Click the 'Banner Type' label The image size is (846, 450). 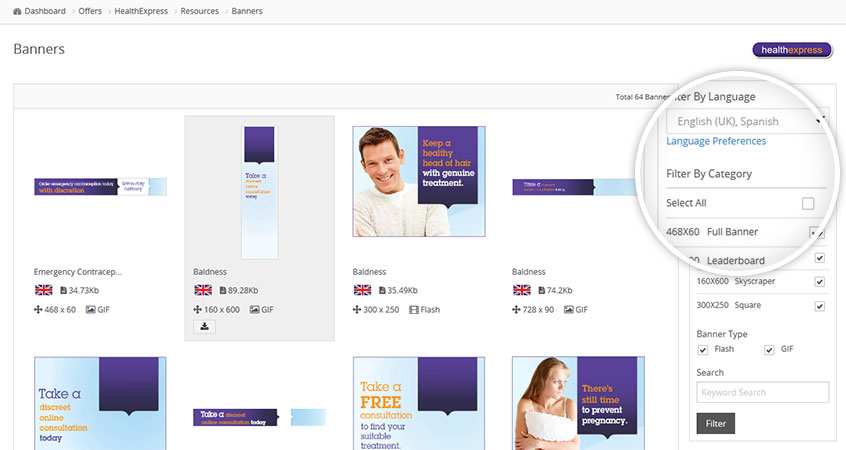point(722,334)
